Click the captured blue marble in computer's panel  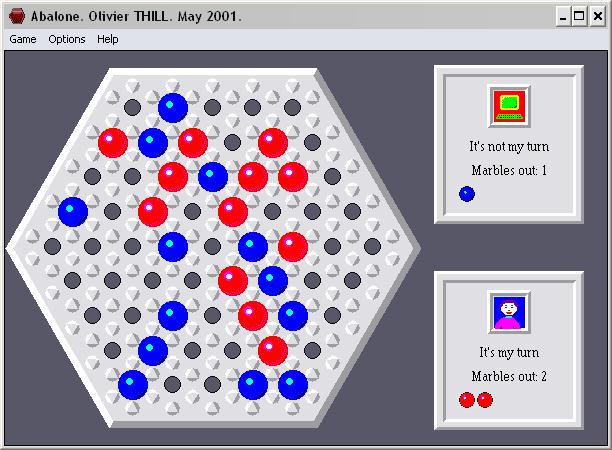(x=467, y=194)
